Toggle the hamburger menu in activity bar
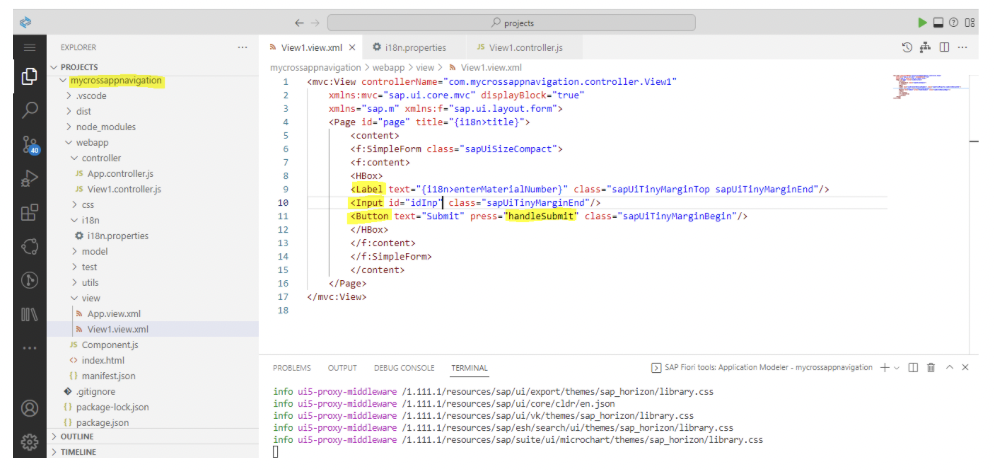 pos(29,47)
